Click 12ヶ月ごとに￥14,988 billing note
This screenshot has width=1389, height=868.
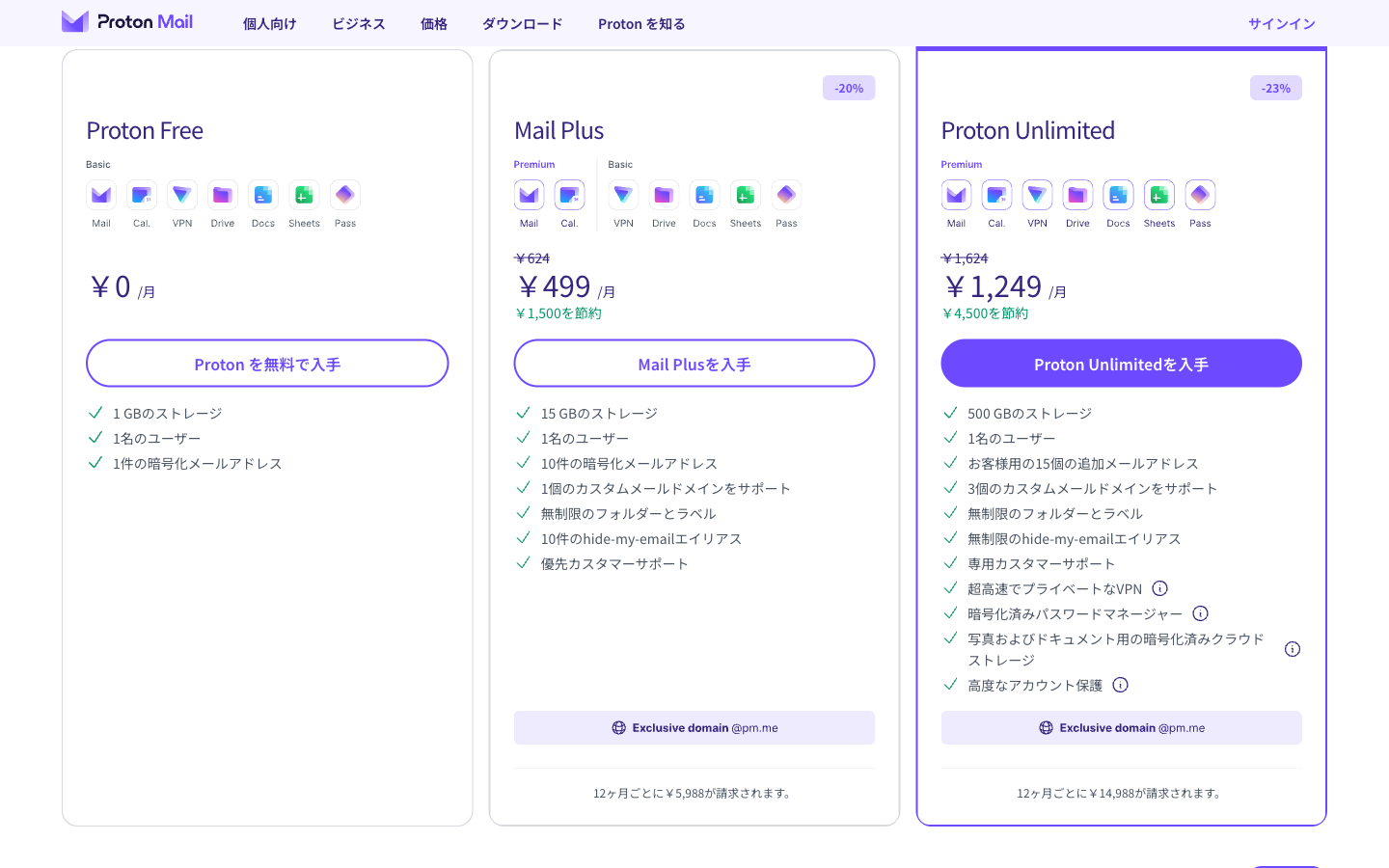pos(1121,794)
